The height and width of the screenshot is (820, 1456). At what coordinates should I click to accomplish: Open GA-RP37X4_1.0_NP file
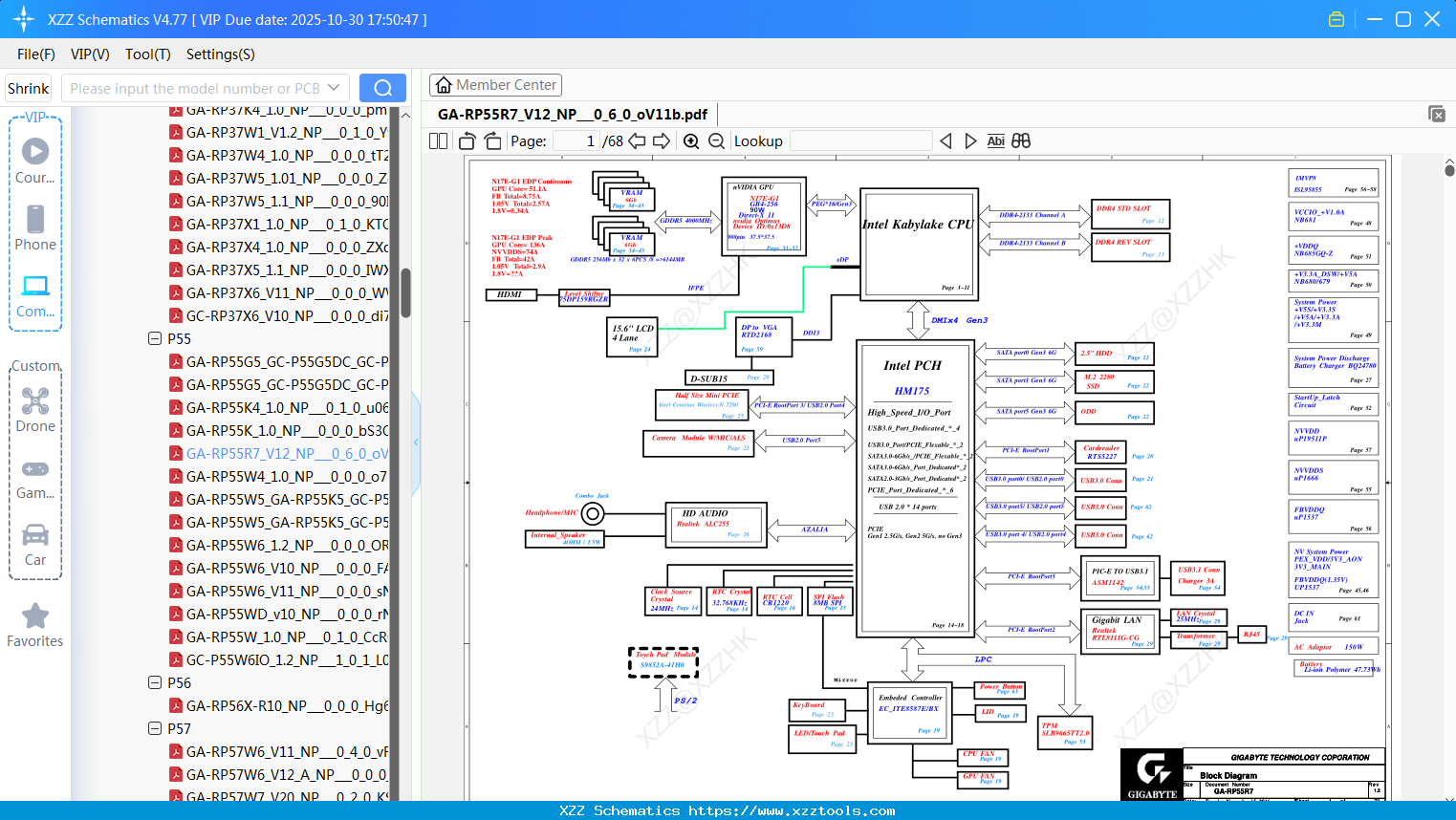[278, 247]
